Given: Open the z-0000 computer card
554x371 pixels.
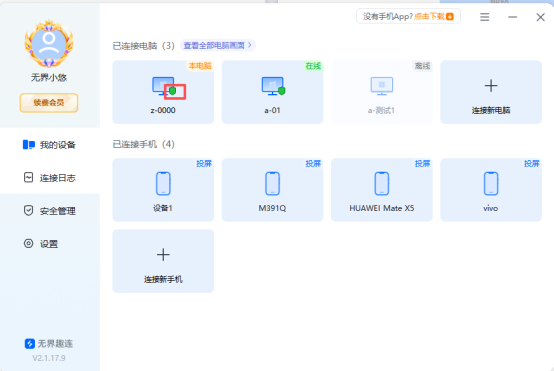Looking at the screenshot, I should [x=163, y=92].
